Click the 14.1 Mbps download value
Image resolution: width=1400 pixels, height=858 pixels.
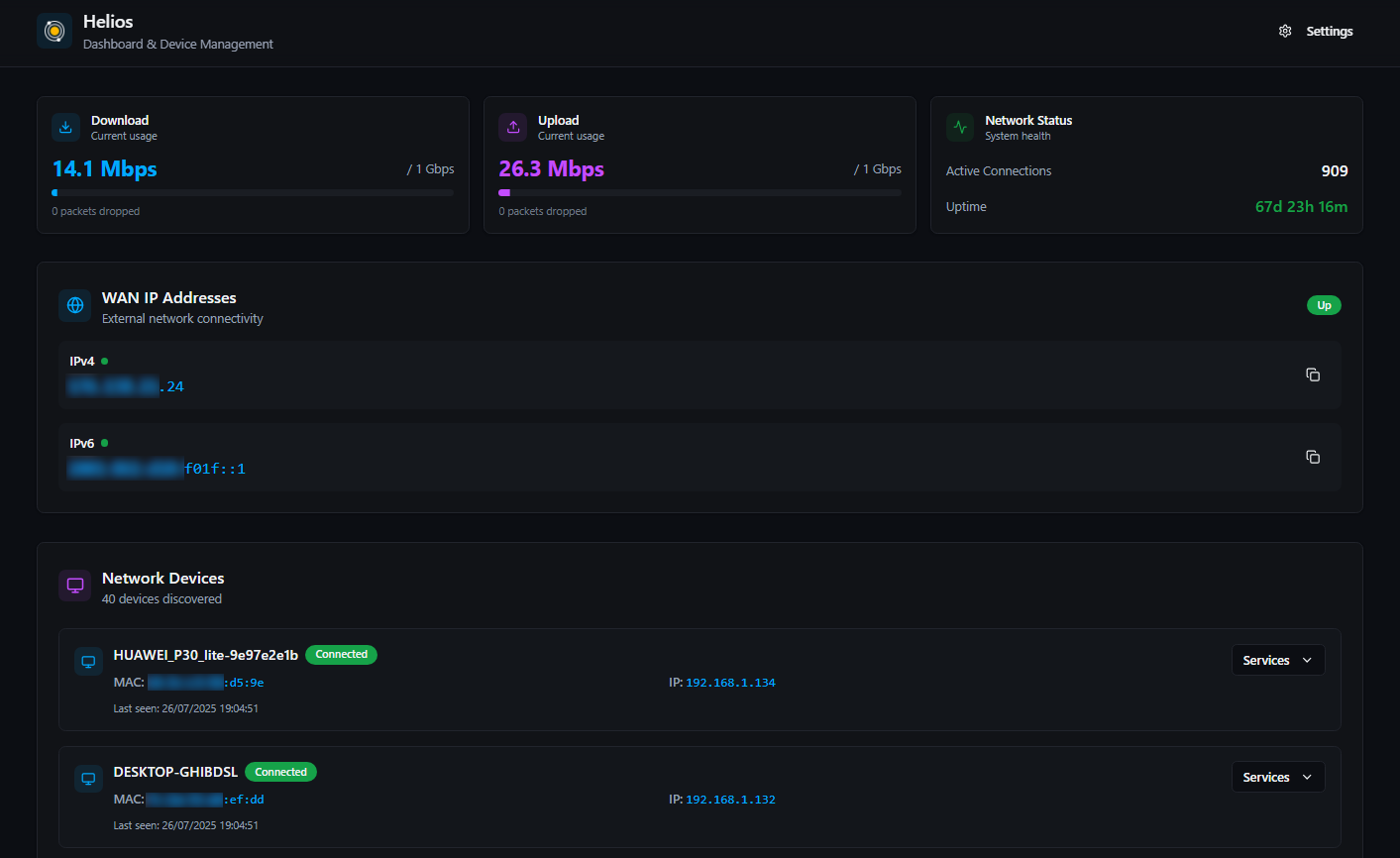(104, 169)
